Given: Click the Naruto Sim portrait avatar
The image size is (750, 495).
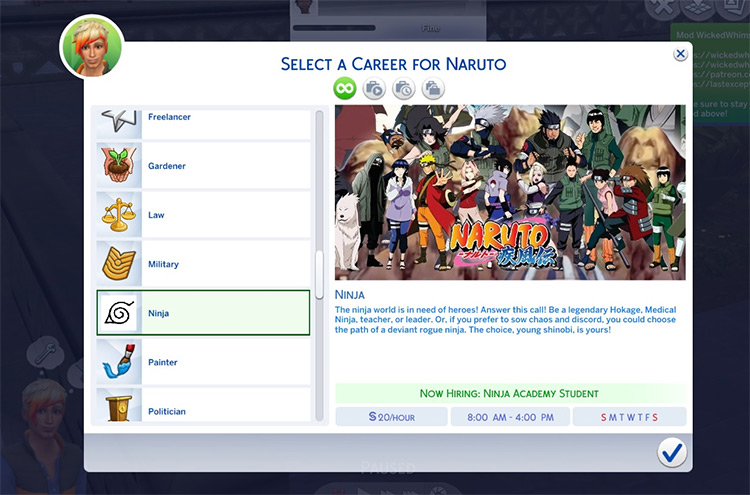Looking at the screenshot, I should tap(92, 47).
